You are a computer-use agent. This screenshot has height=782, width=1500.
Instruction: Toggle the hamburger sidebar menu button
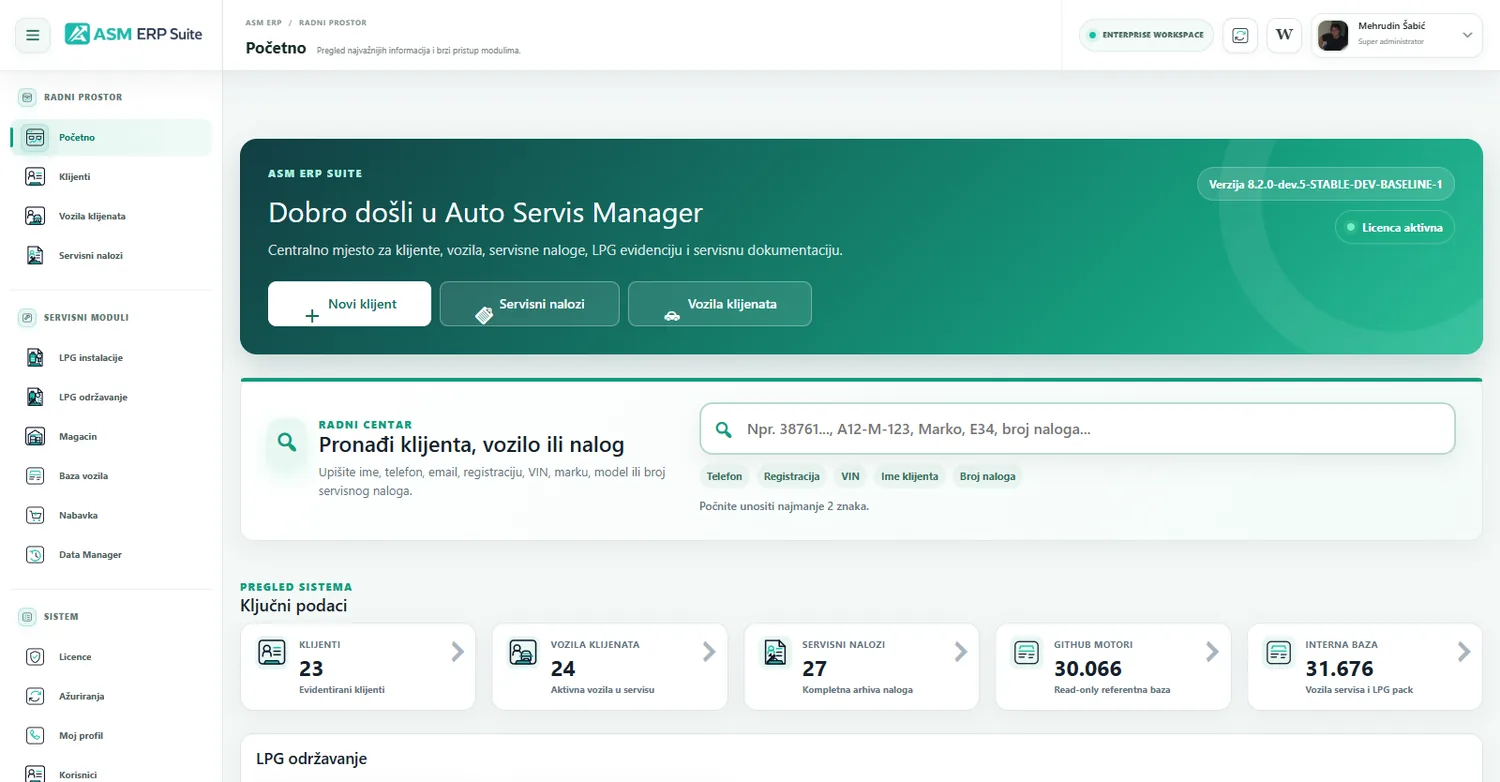33,35
